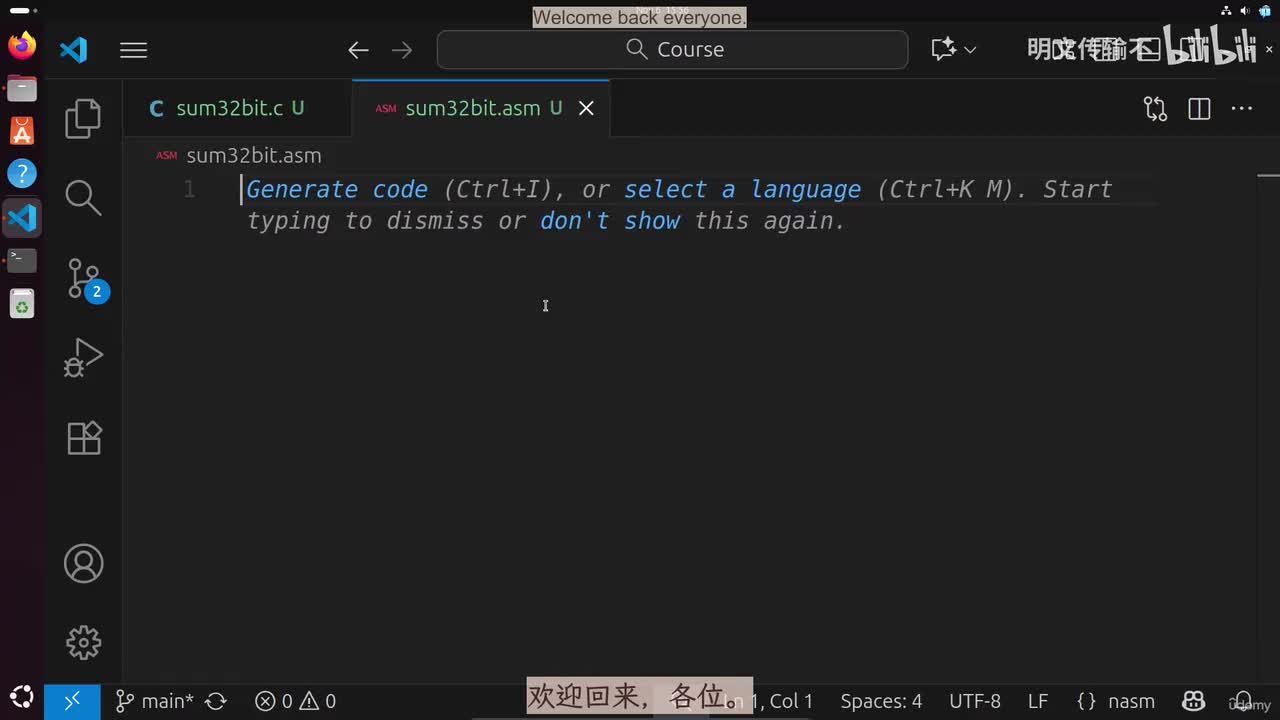The image size is (1280, 720).
Task: Change file encoding via UTF-8
Action: pyautogui.click(x=974, y=702)
